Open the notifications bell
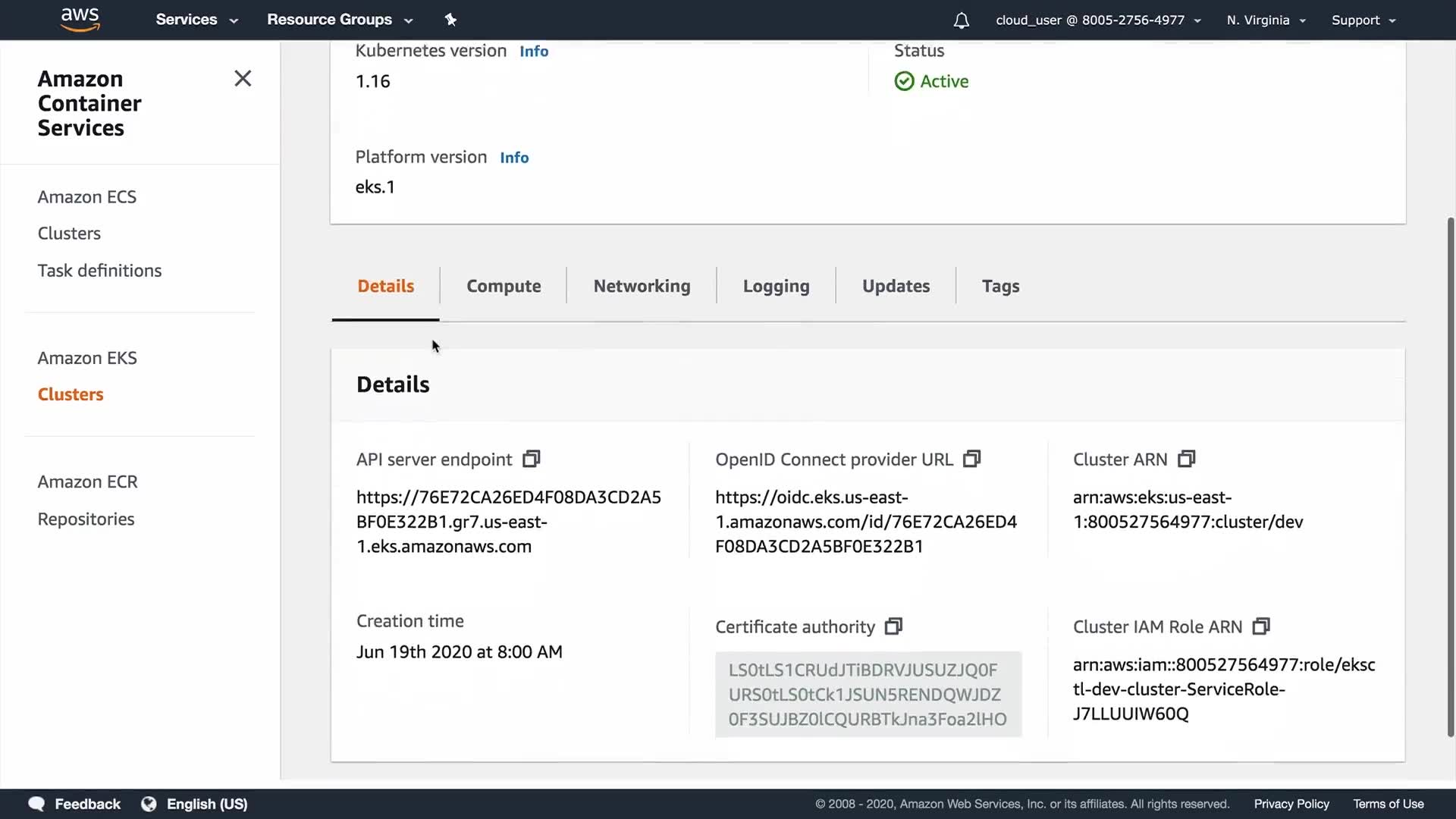 coord(961,20)
